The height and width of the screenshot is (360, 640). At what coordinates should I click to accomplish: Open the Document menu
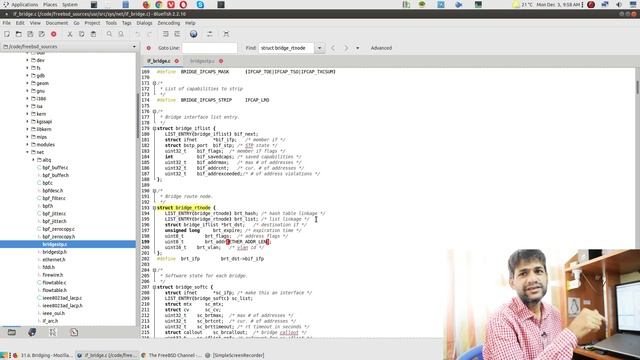57,23
